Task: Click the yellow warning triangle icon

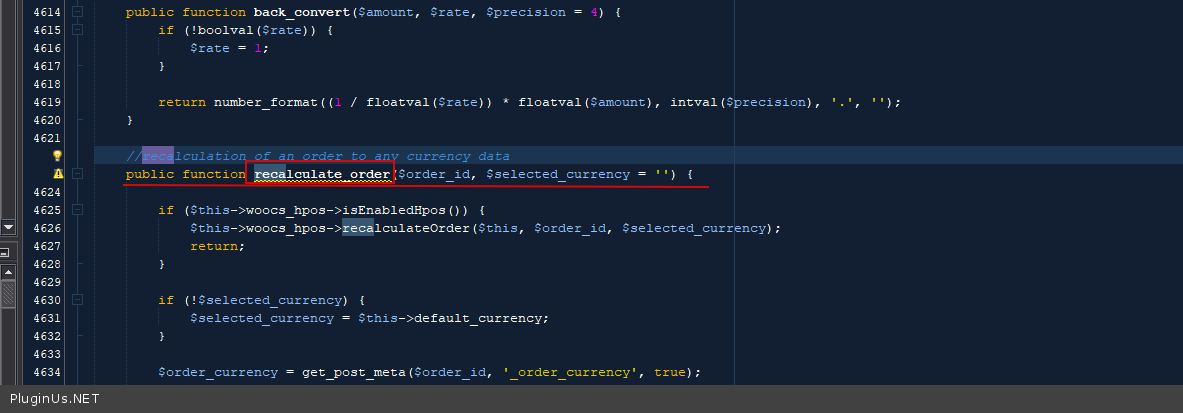Action: point(57,174)
